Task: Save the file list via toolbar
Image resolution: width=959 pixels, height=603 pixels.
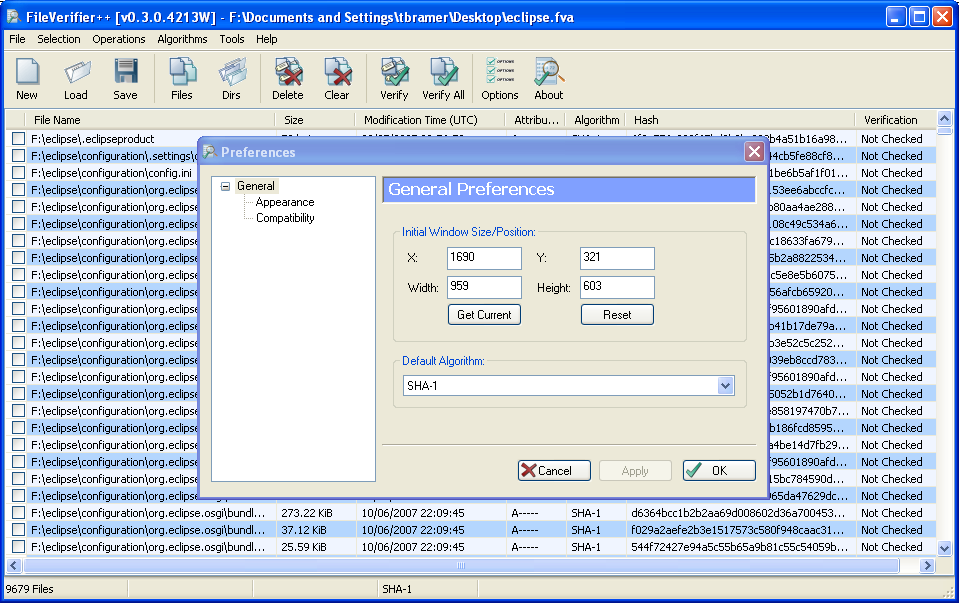Action: click(125, 78)
